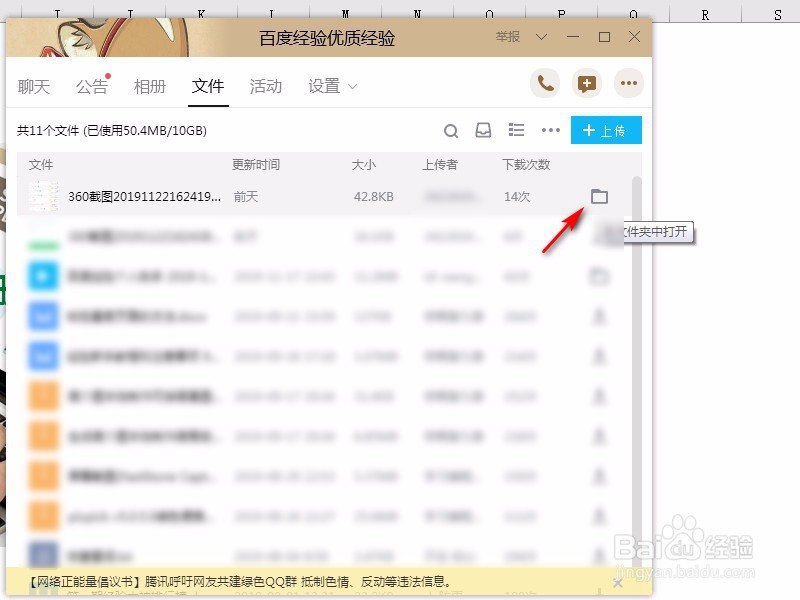This screenshot has width=800, height=600.
Task: Sort by 更新时间 column header
Action: click(256, 165)
